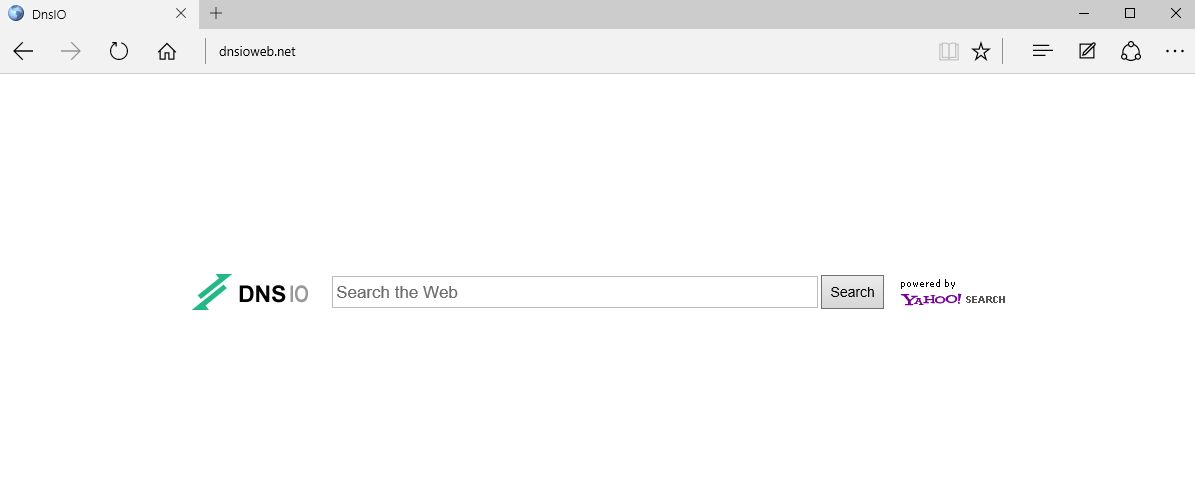Click the forward navigation arrow
The width and height of the screenshot is (1195, 492).
pos(71,51)
